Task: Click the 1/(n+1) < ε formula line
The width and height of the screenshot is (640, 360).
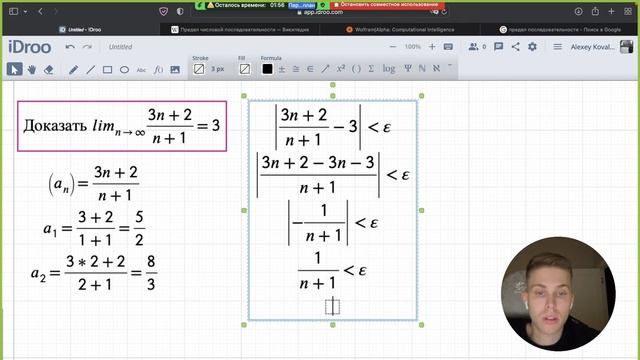Action: coord(332,271)
